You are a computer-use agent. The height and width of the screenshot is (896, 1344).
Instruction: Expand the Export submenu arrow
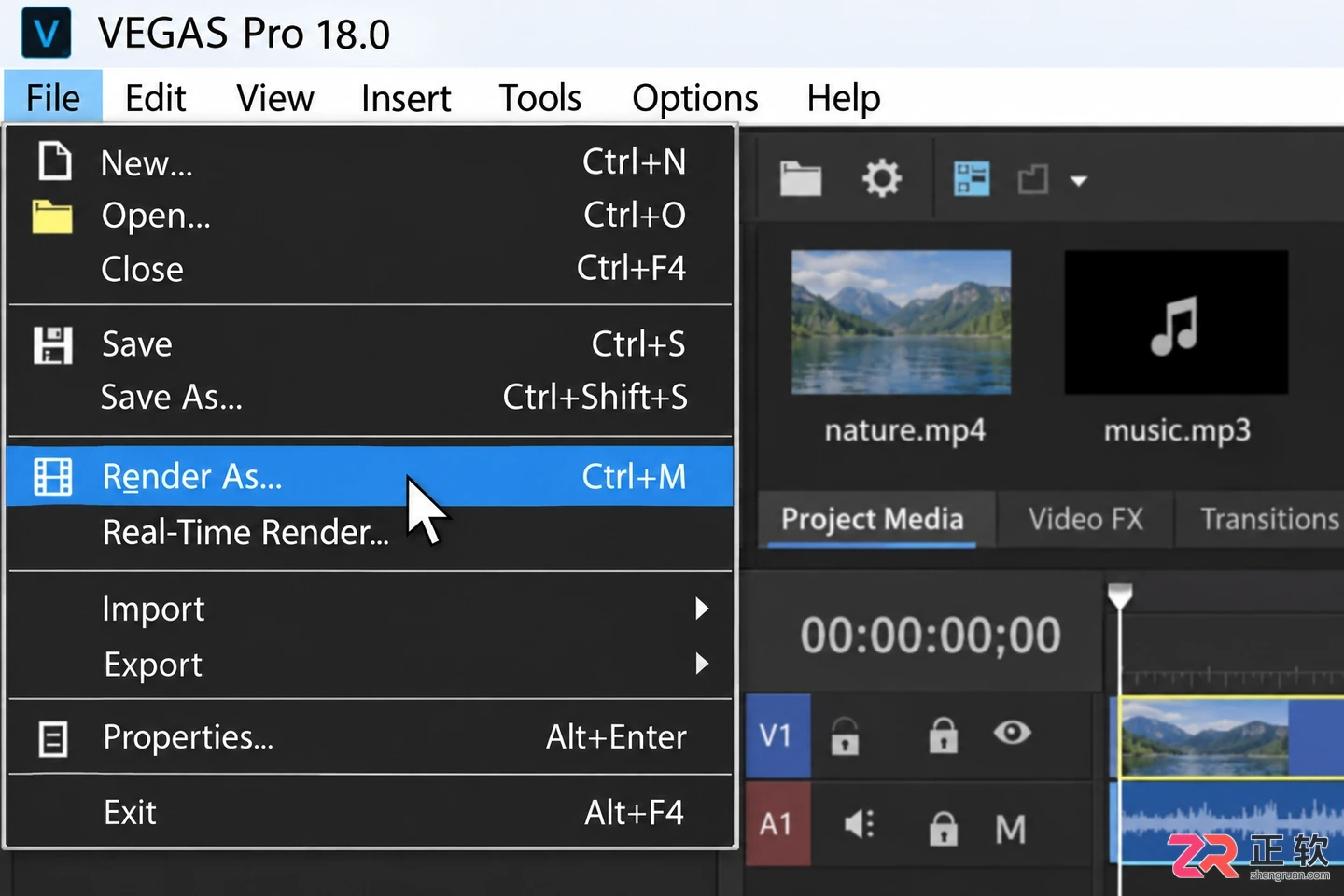coord(702,664)
